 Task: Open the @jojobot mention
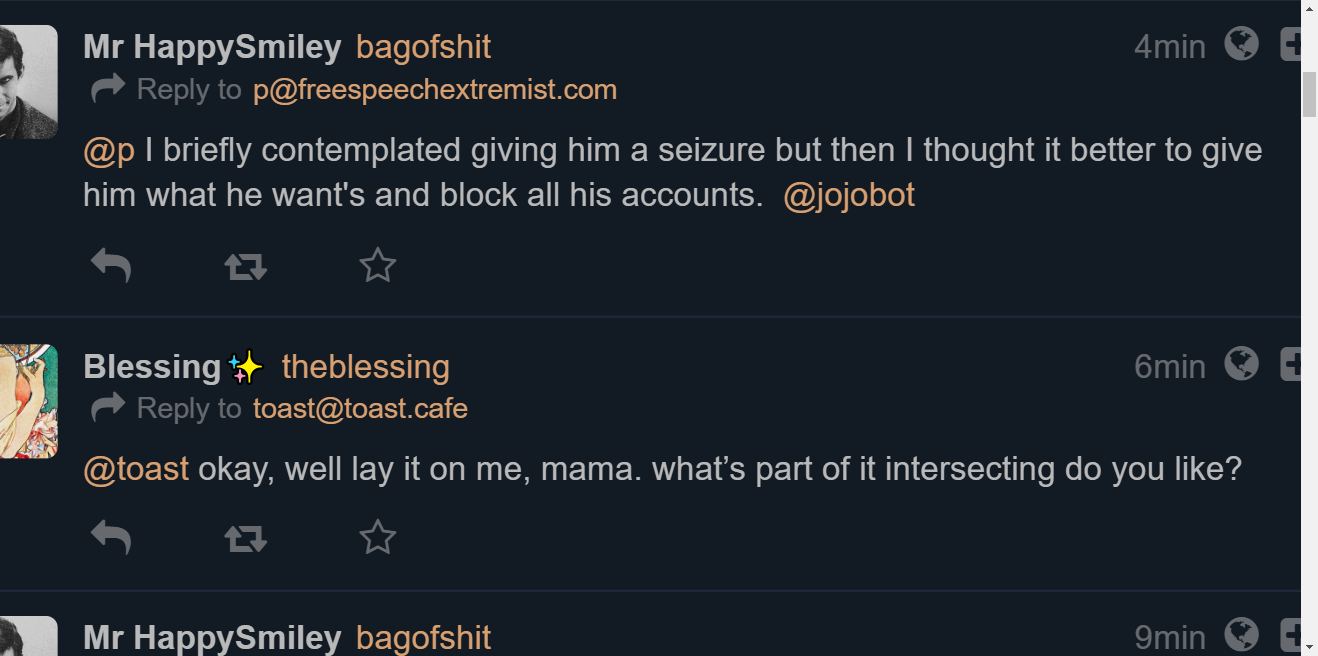point(849,195)
